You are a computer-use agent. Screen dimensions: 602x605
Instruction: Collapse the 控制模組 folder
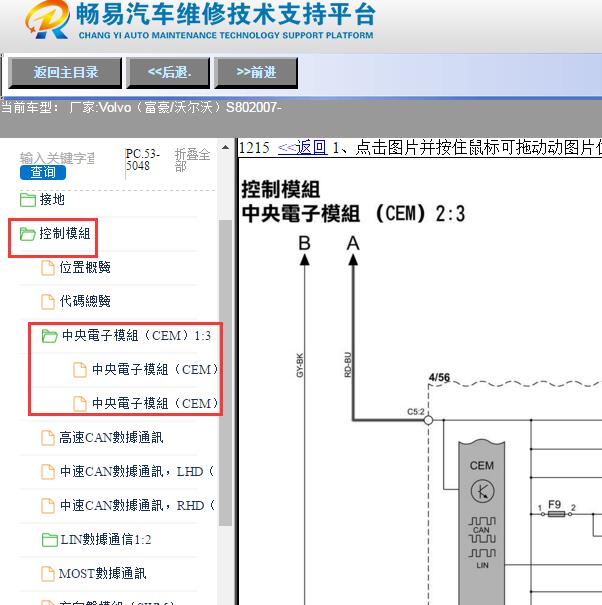click(x=65, y=234)
